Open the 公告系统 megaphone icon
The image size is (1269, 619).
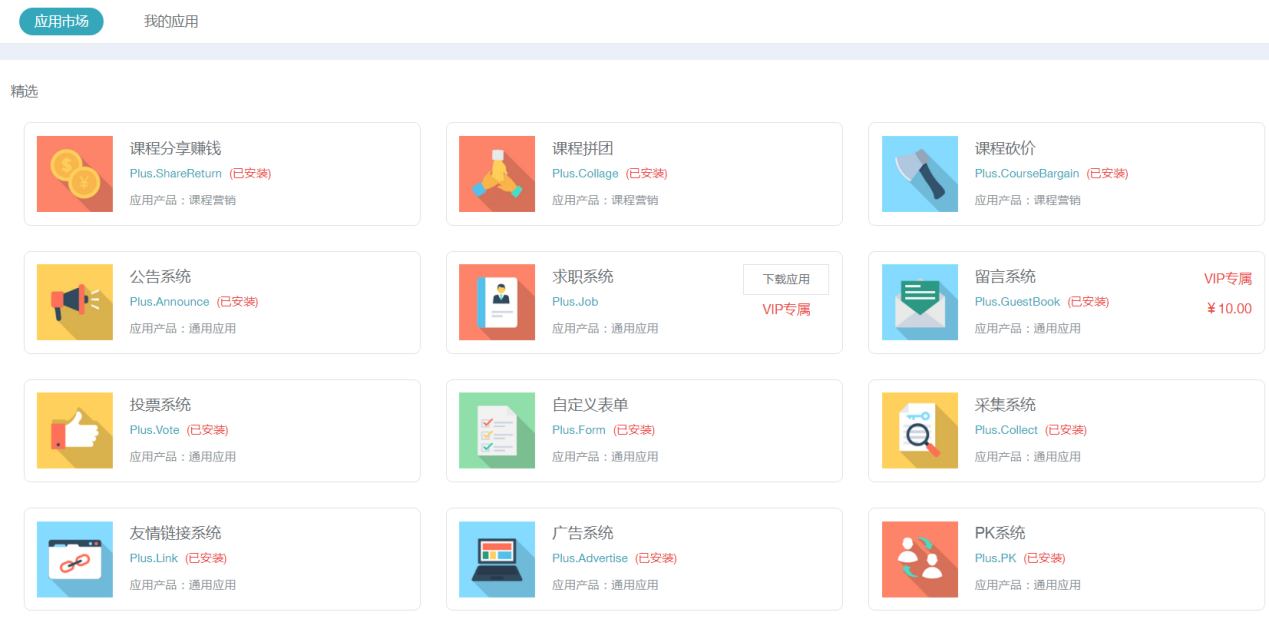(x=75, y=302)
